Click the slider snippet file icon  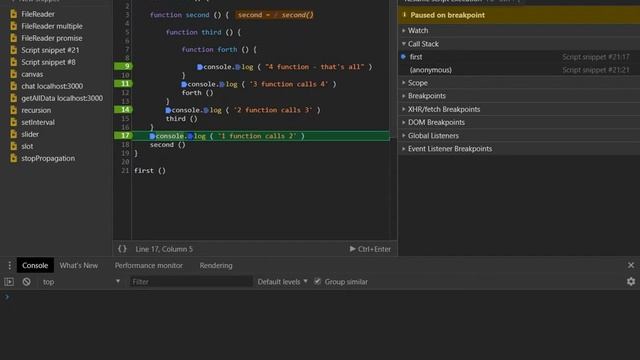(x=13, y=134)
